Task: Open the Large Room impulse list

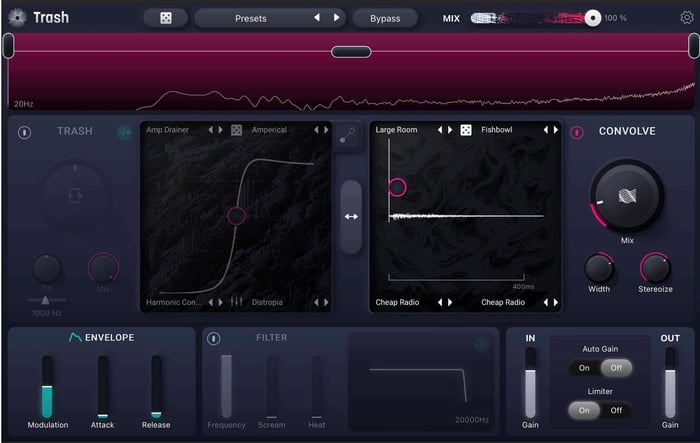Action: [x=396, y=130]
